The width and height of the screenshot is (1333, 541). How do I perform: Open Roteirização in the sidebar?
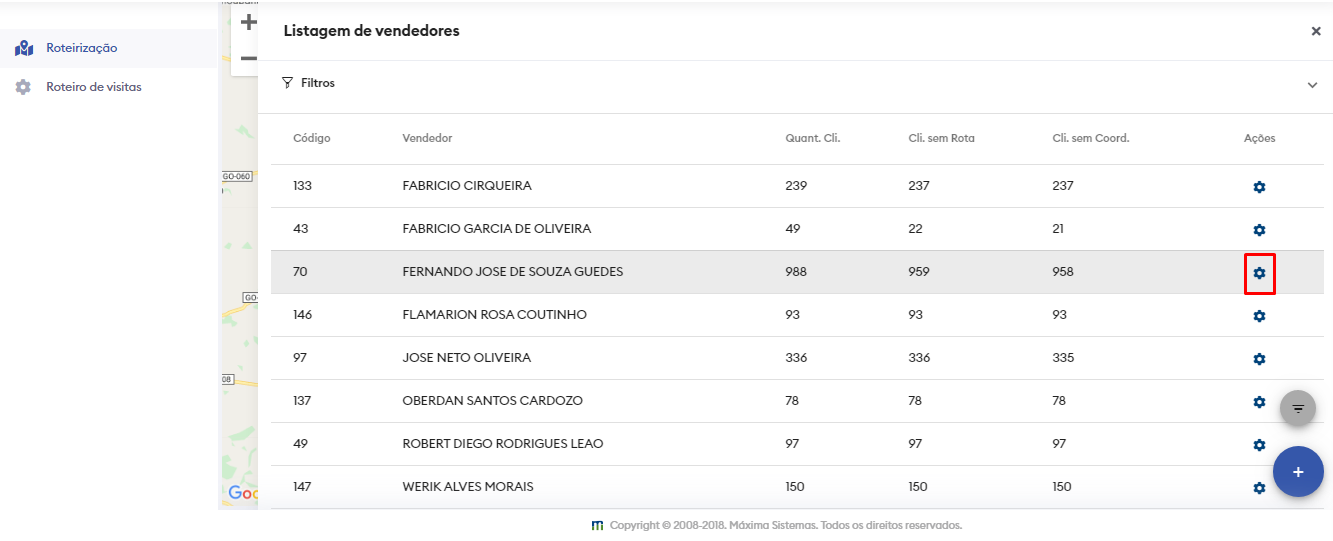(81, 48)
